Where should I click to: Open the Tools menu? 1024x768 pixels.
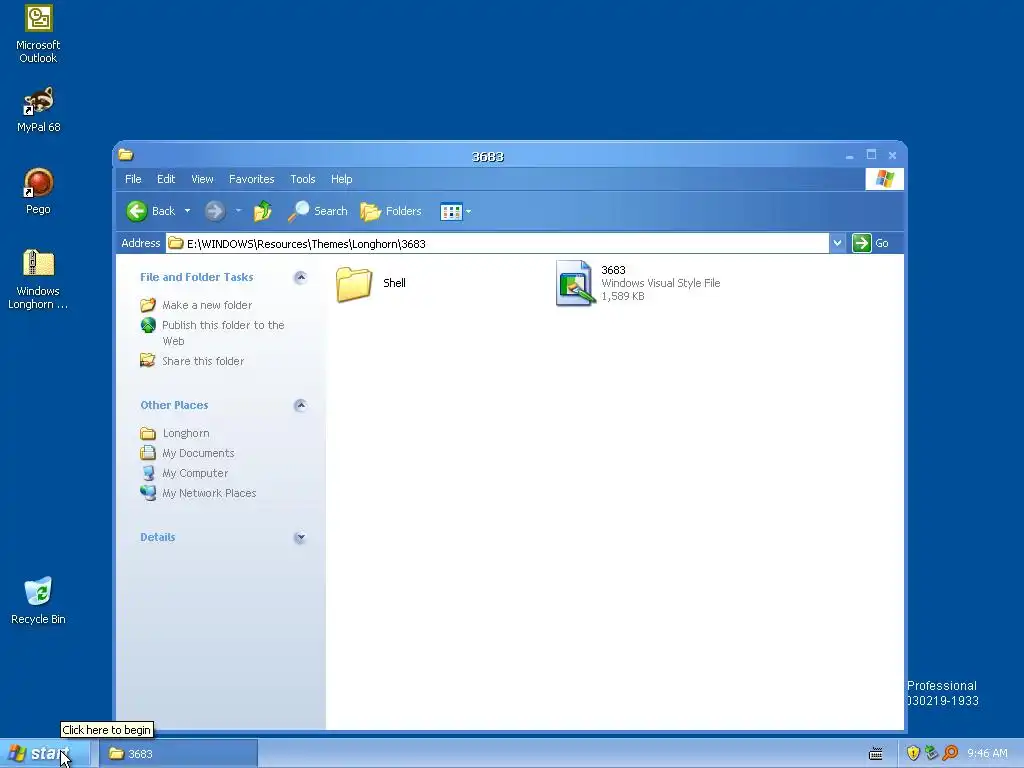303,179
